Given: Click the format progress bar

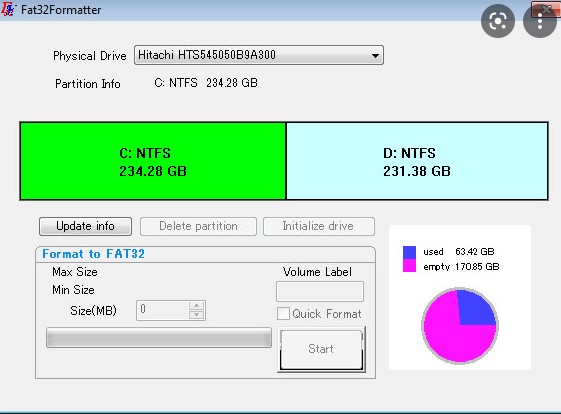Looking at the screenshot, I should point(159,337).
